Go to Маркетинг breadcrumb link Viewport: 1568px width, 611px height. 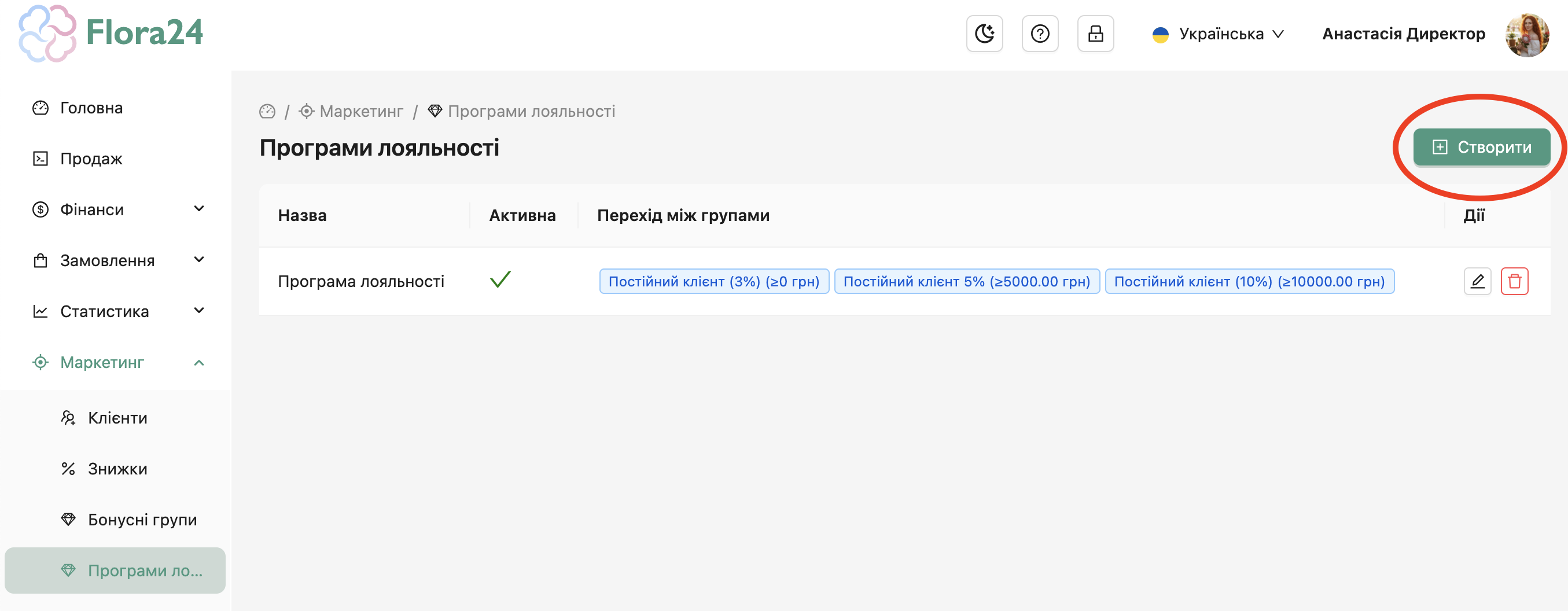coord(360,111)
